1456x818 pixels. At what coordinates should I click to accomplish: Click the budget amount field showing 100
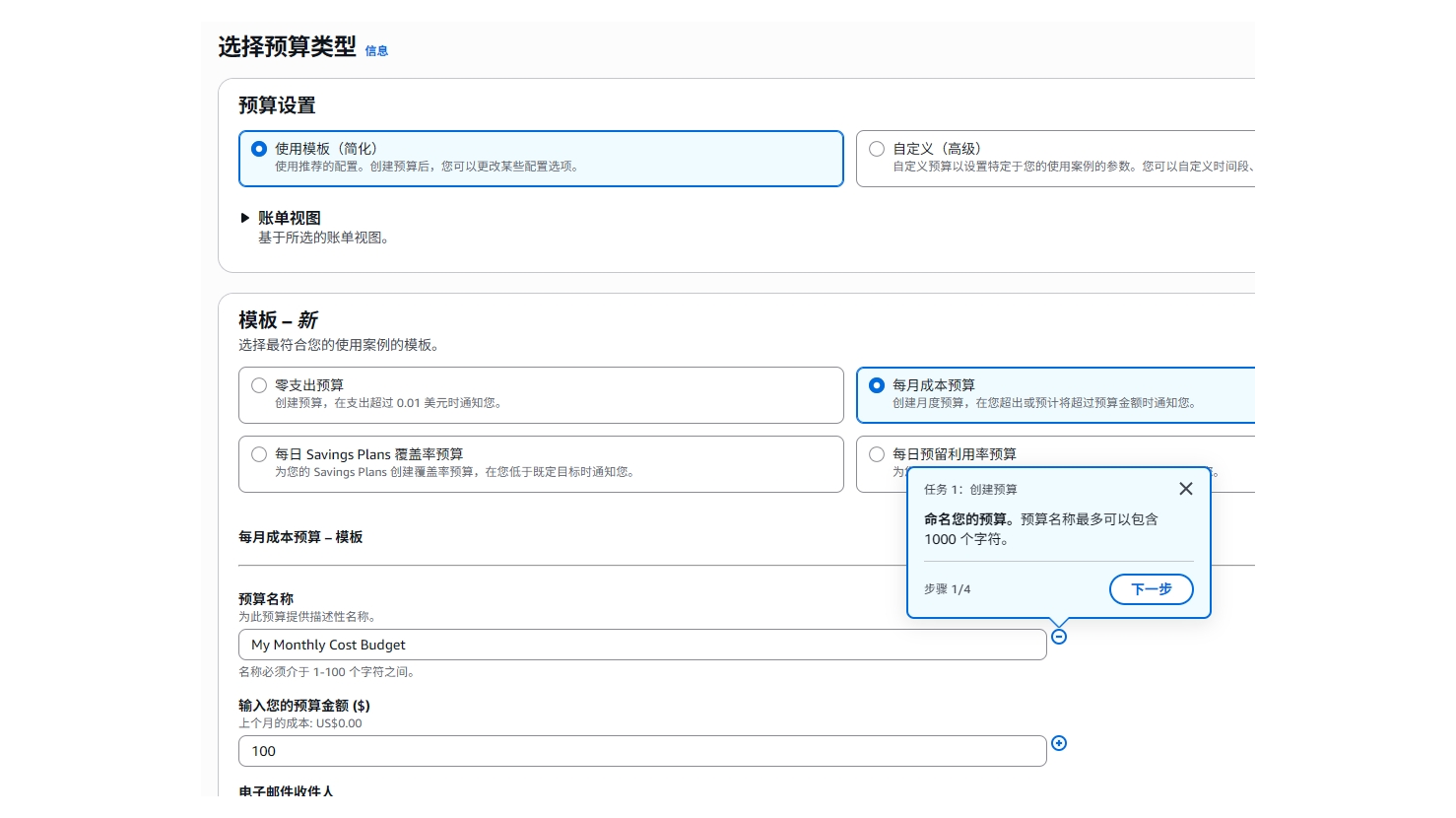click(x=641, y=751)
